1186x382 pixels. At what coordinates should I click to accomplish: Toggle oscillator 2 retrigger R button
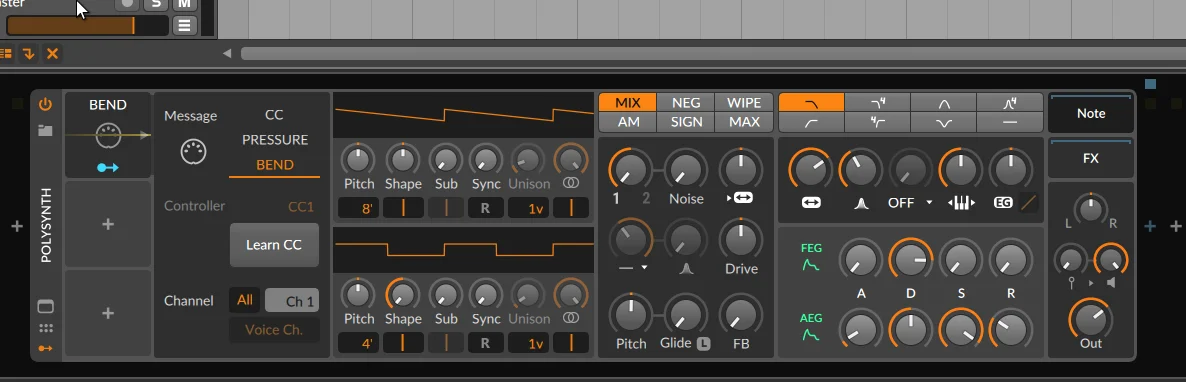(x=485, y=343)
